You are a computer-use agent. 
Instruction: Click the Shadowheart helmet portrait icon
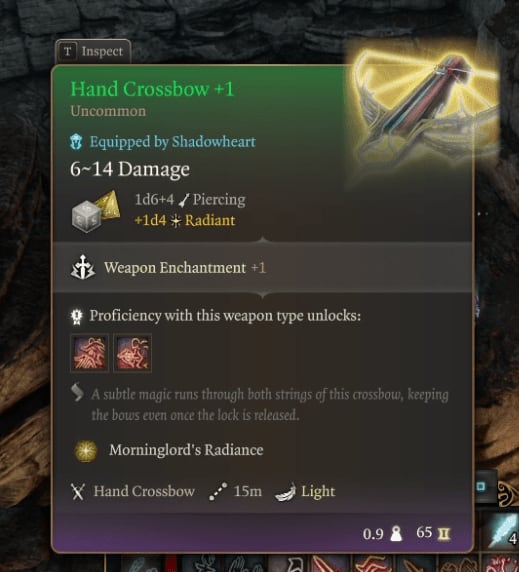click(76, 142)
